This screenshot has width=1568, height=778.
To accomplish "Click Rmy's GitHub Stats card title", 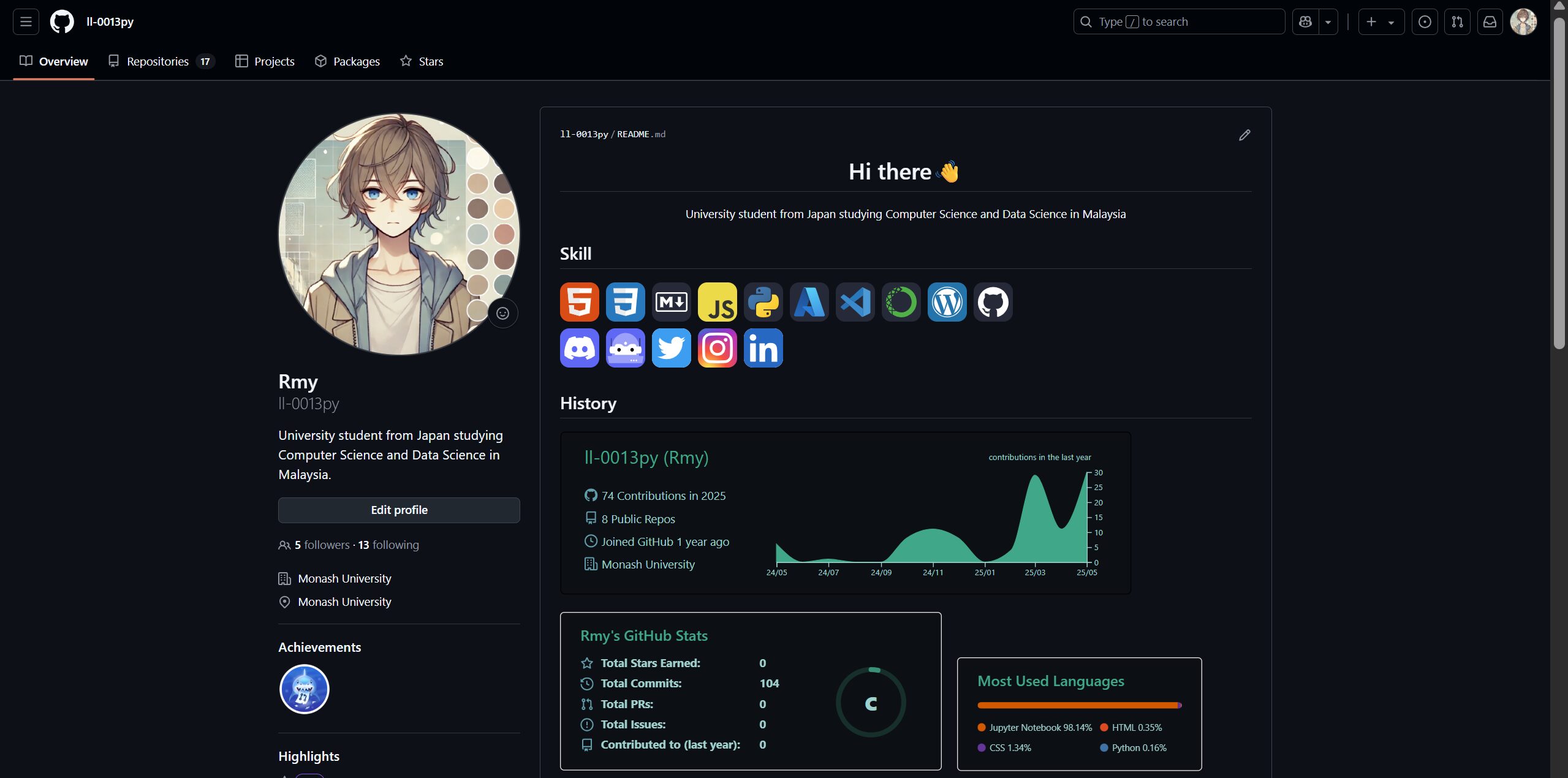I will pyautogui.click(x=643, y=636).
